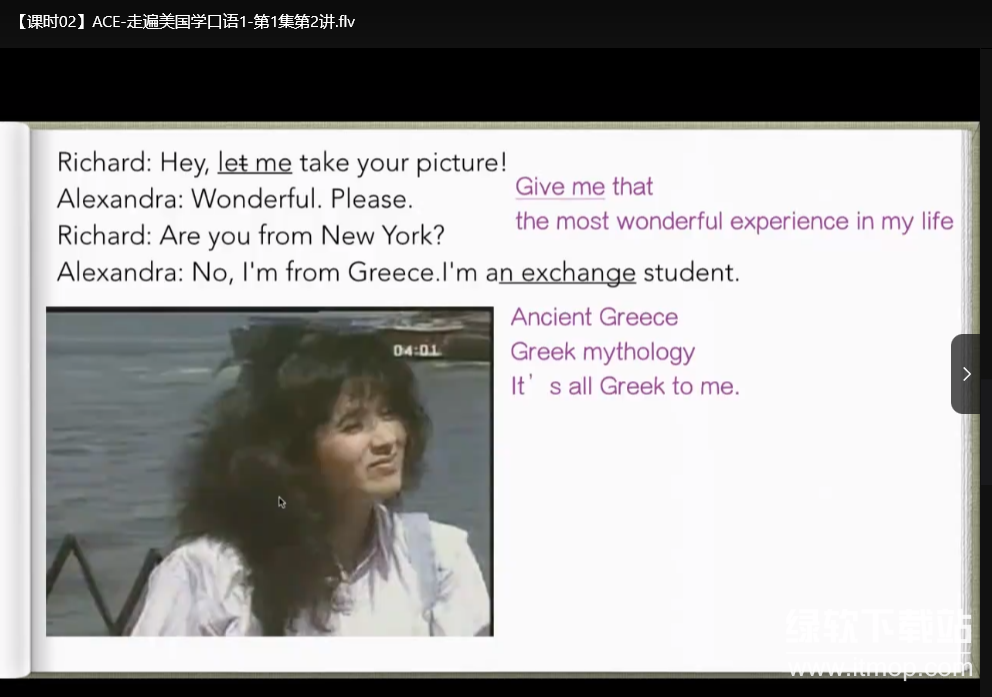992x697 pixels.
Task: Click the left curled page edge
Action: coord(14,400)
